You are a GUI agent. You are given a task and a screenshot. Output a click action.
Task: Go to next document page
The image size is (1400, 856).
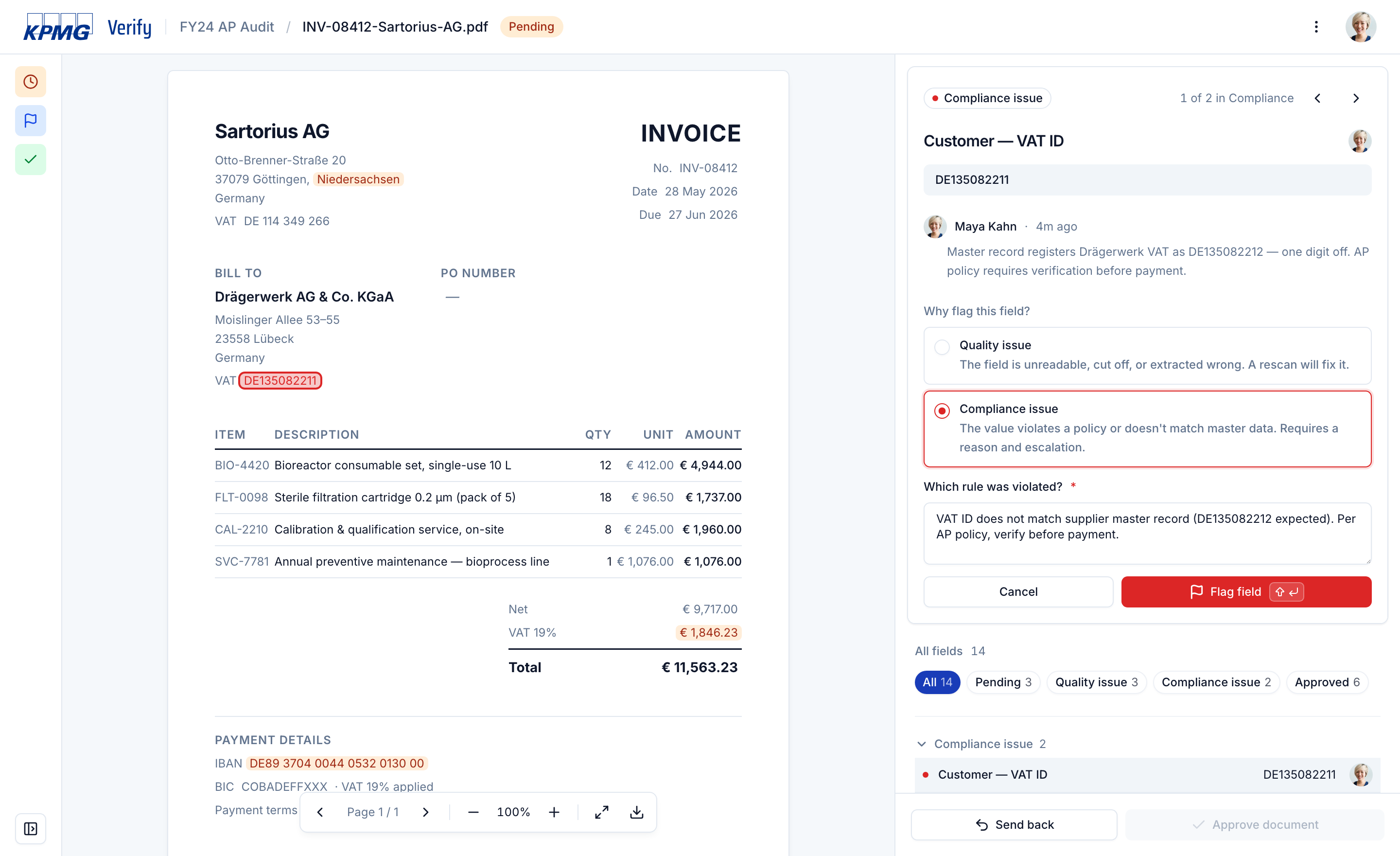425,812
